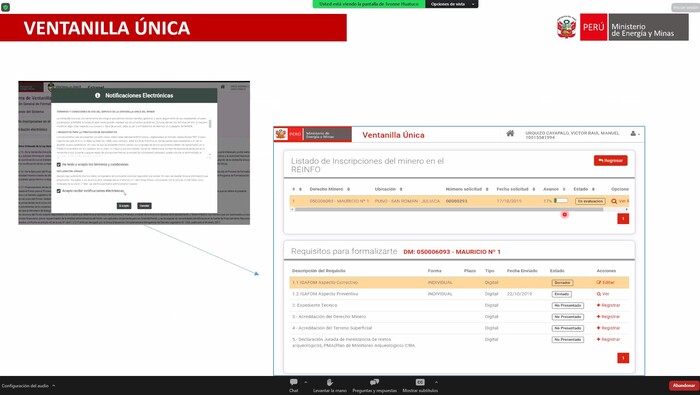Image resolution: width=700 pixels, height=395 pixels.
Task: Click 'PUNO - SAN ROMAN - JULIACA' cell
Action: (407, 201)
